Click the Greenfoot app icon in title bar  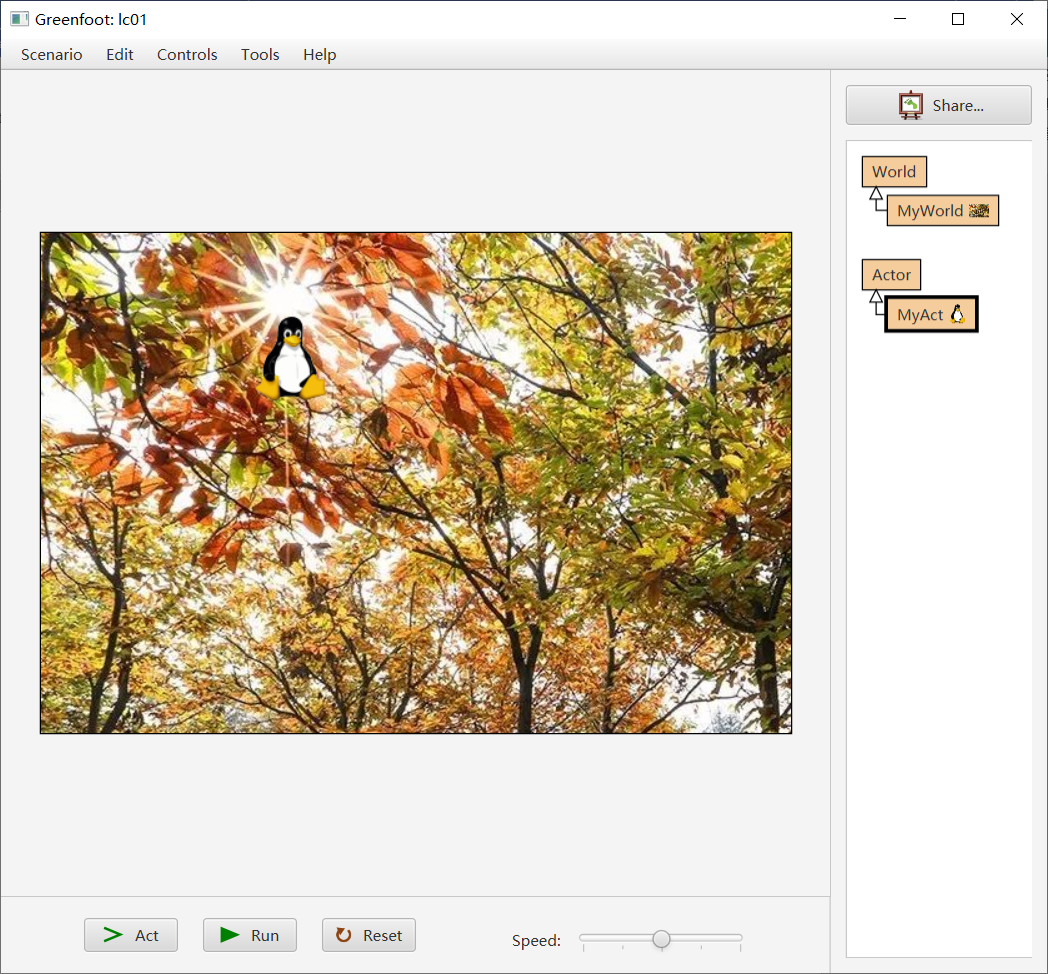point(19,19)
